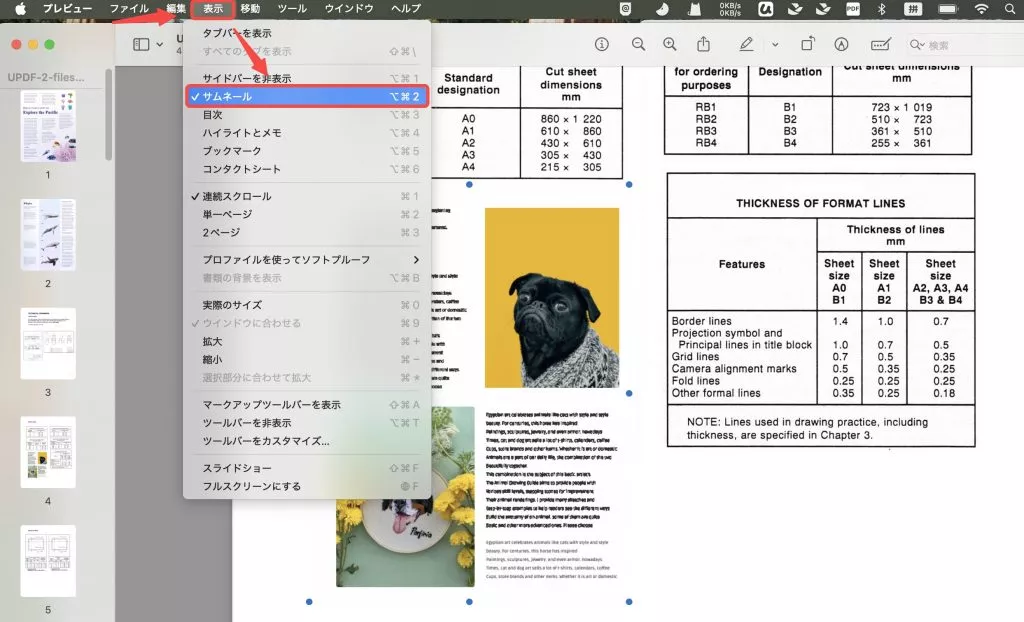Screen dimensions: 1024x622
Task: Open the ヘルプ menu
Action: 406,8
